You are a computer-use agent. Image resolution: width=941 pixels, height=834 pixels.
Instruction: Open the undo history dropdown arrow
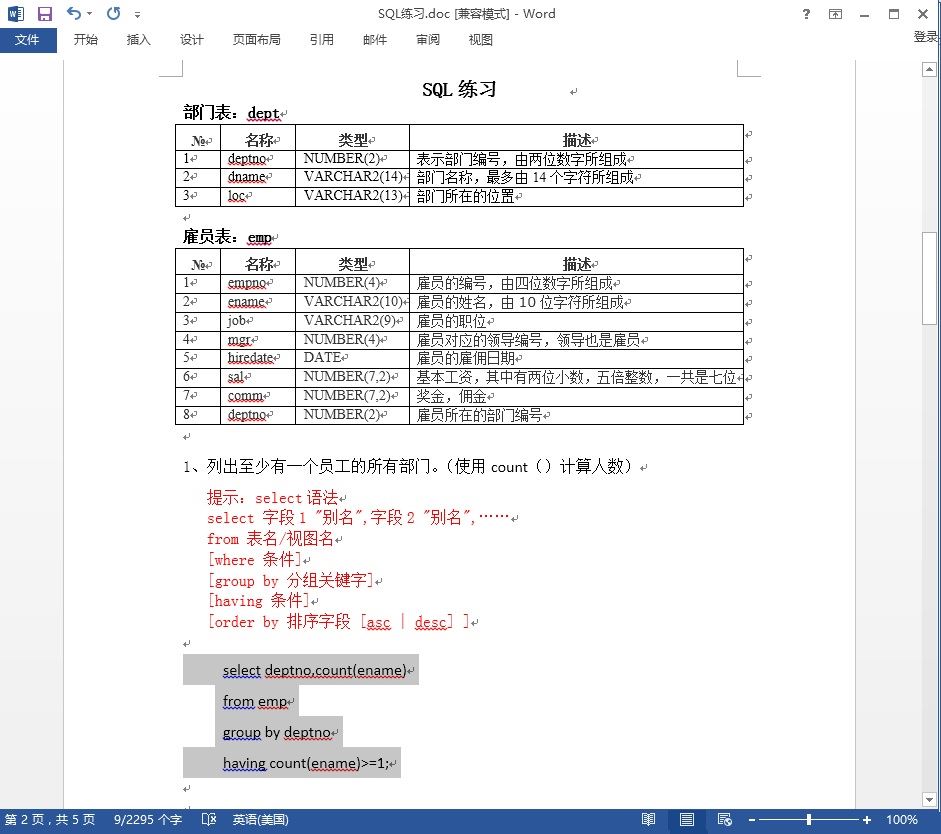[x=89, y=14]
